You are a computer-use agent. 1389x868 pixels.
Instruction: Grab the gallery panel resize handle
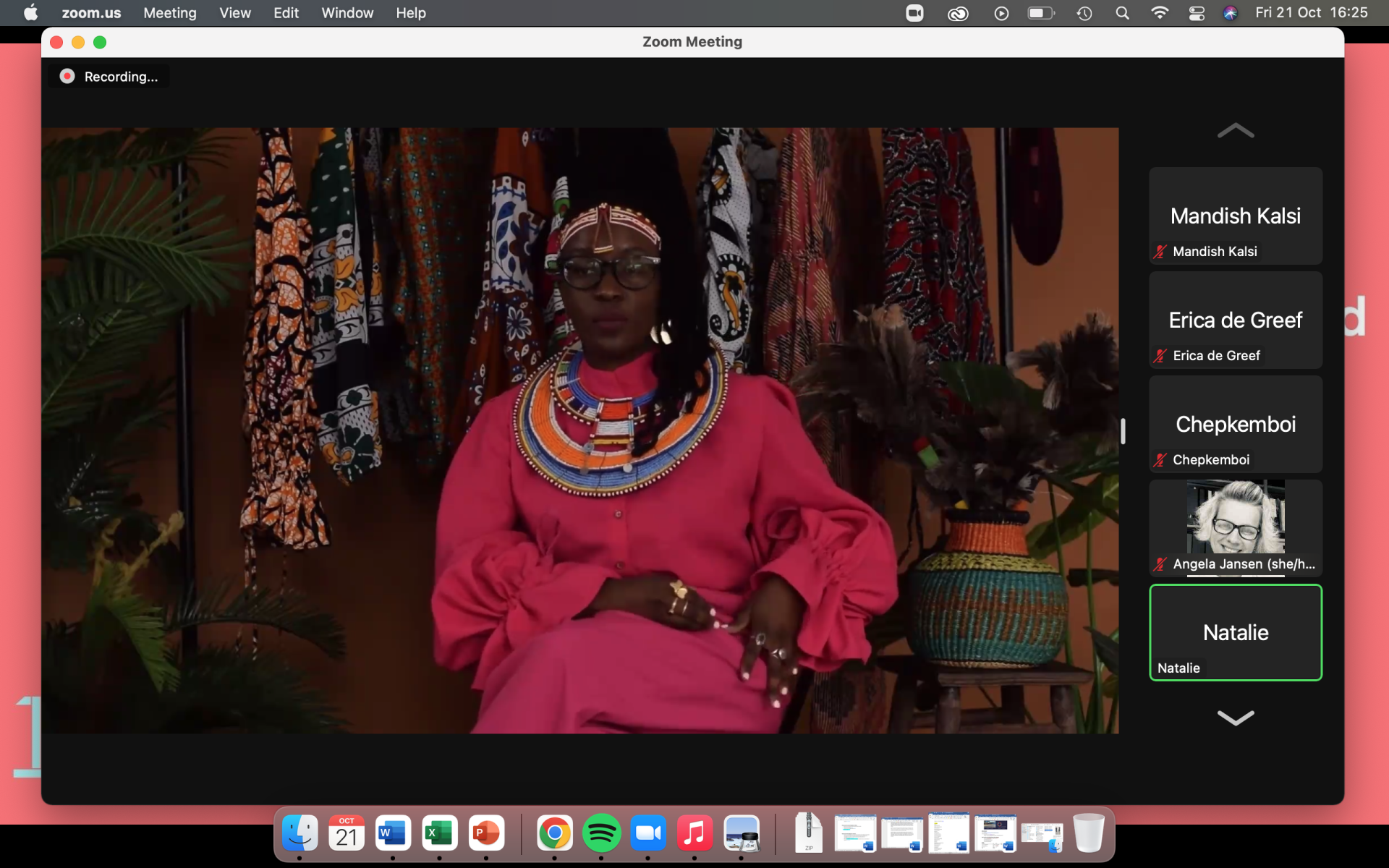(1123, 431)
